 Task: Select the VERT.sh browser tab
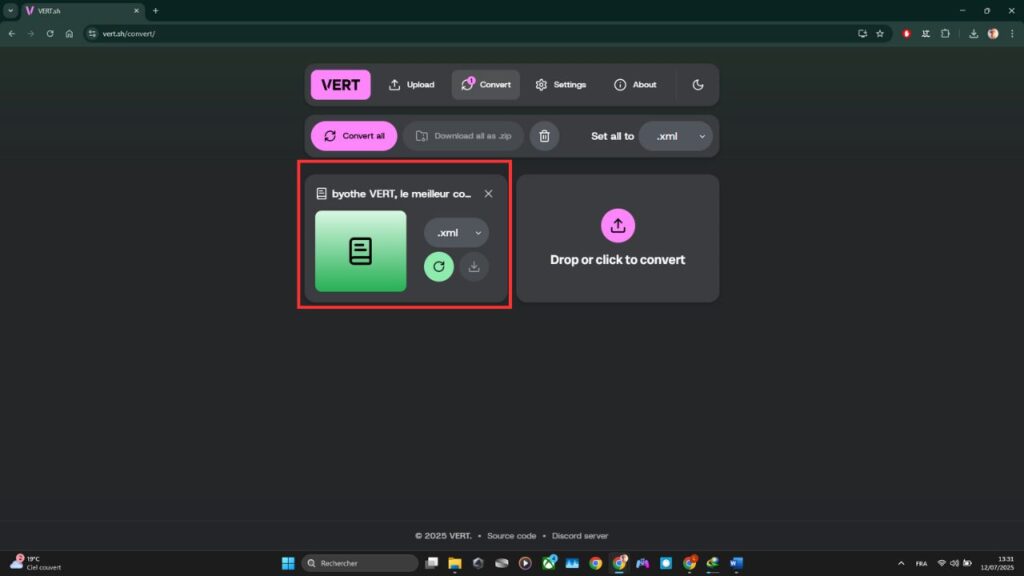(x=82, y=11)
